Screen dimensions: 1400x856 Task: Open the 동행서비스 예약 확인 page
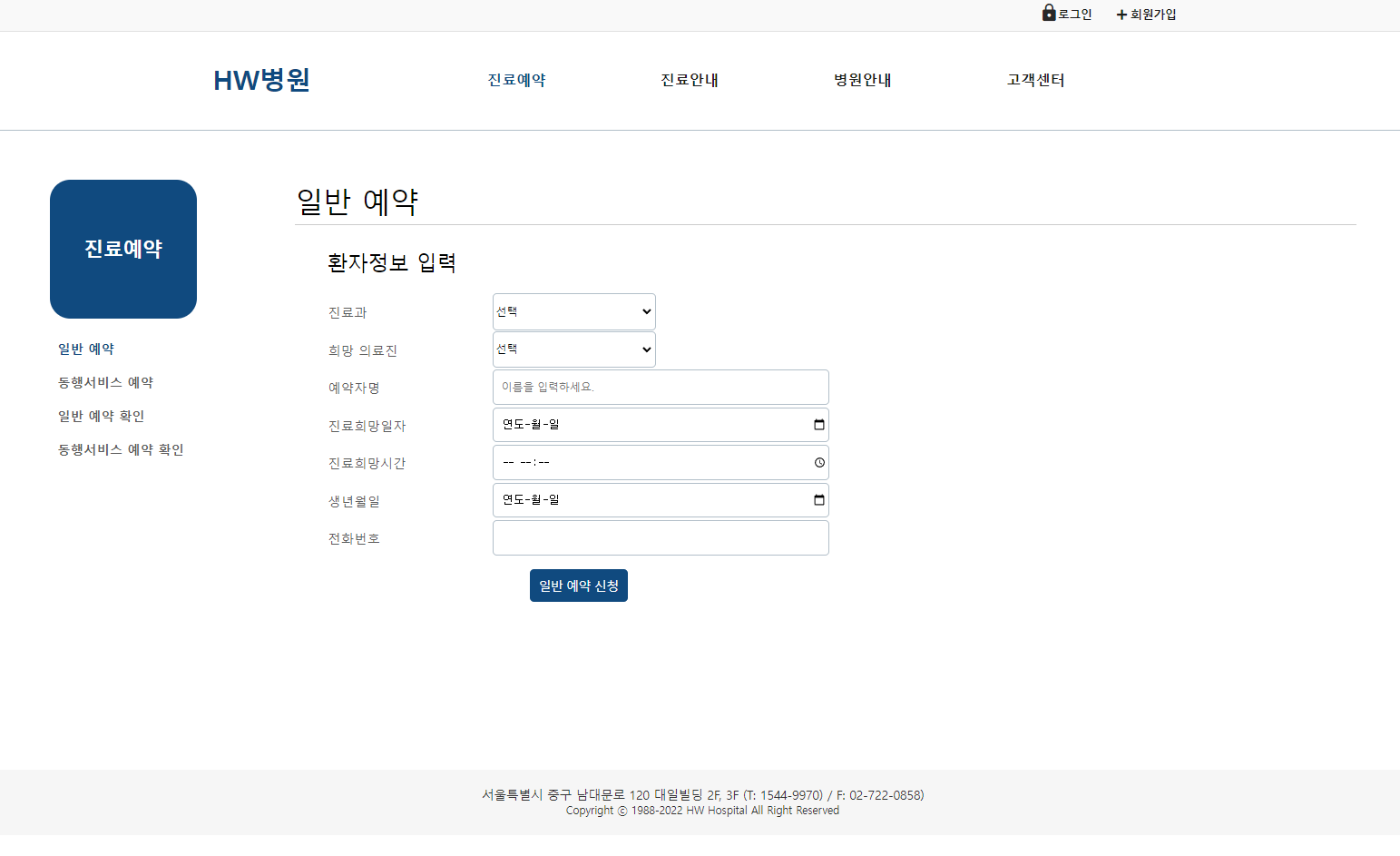(x=120, y=448)
